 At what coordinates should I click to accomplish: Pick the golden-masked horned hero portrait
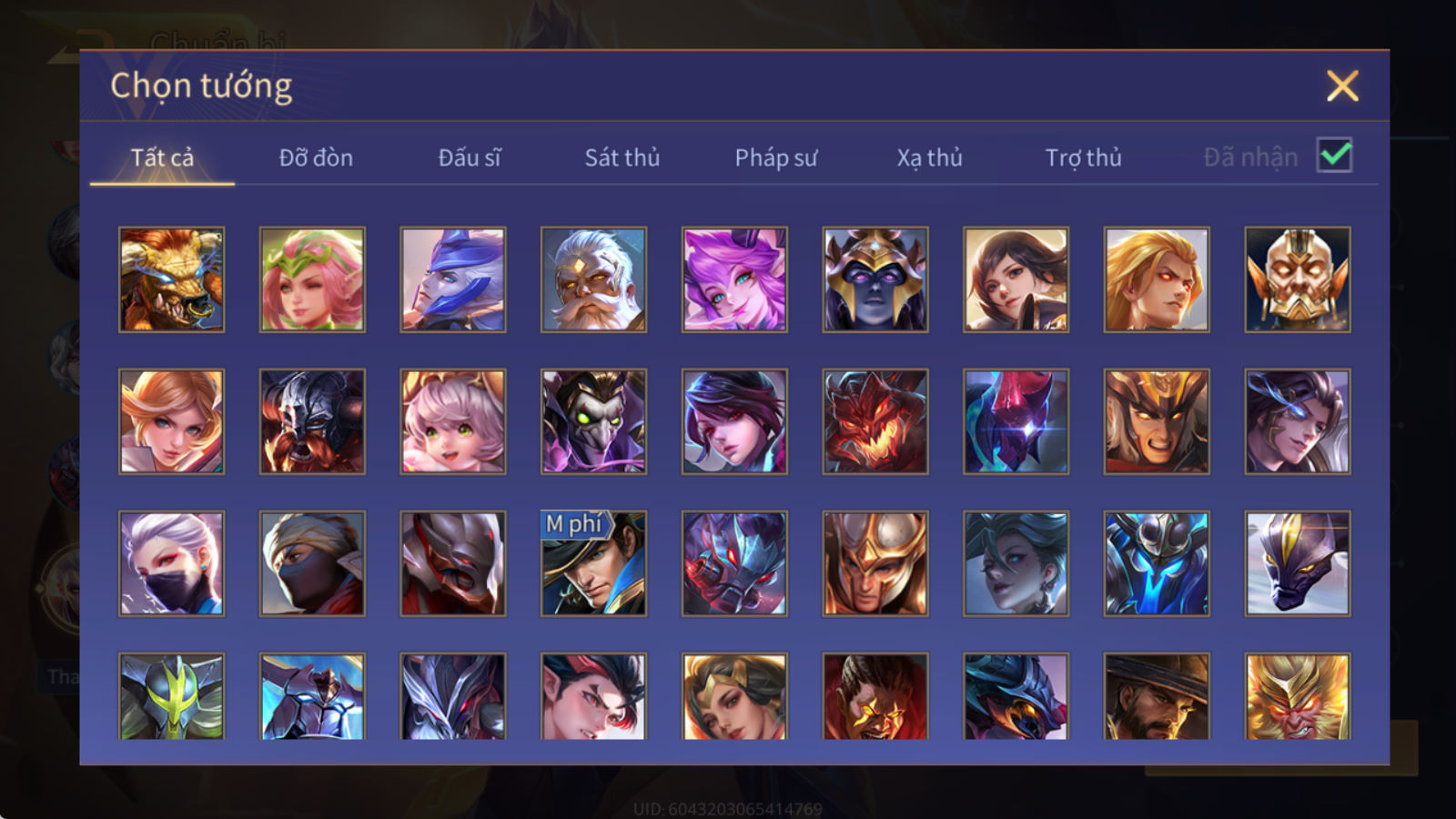[1298, 279]
